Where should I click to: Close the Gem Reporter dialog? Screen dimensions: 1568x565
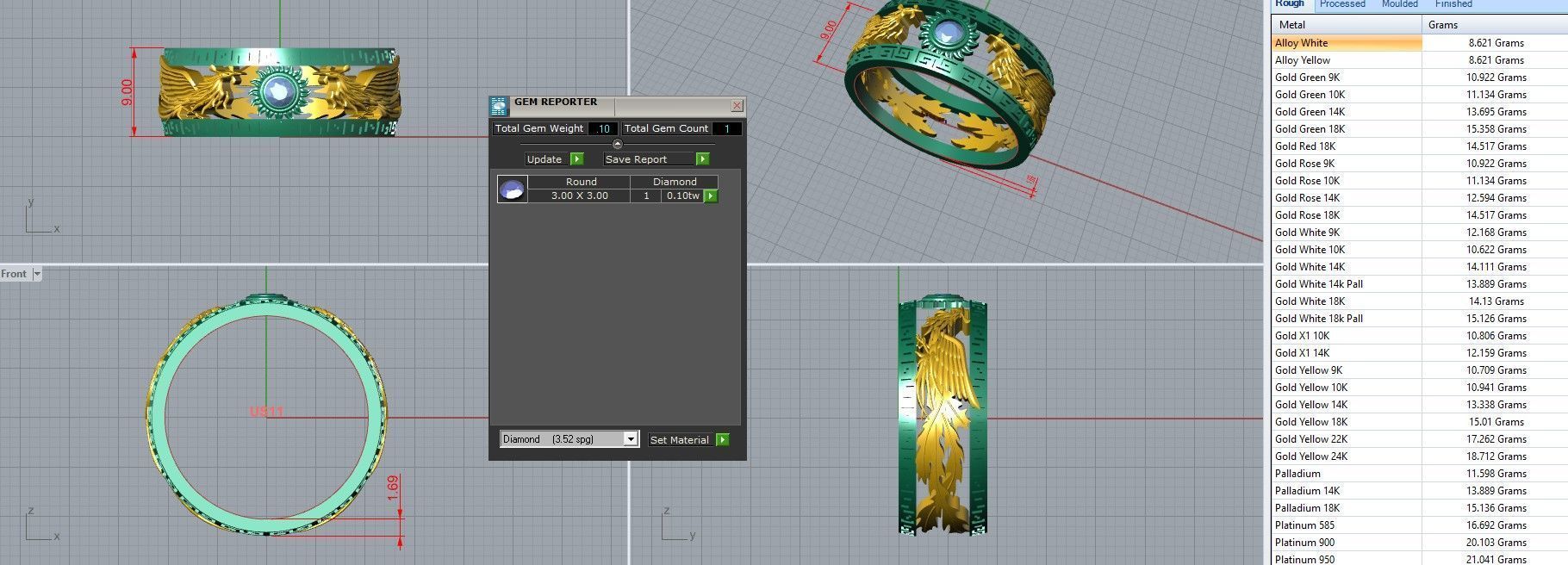tap(737, 105)
